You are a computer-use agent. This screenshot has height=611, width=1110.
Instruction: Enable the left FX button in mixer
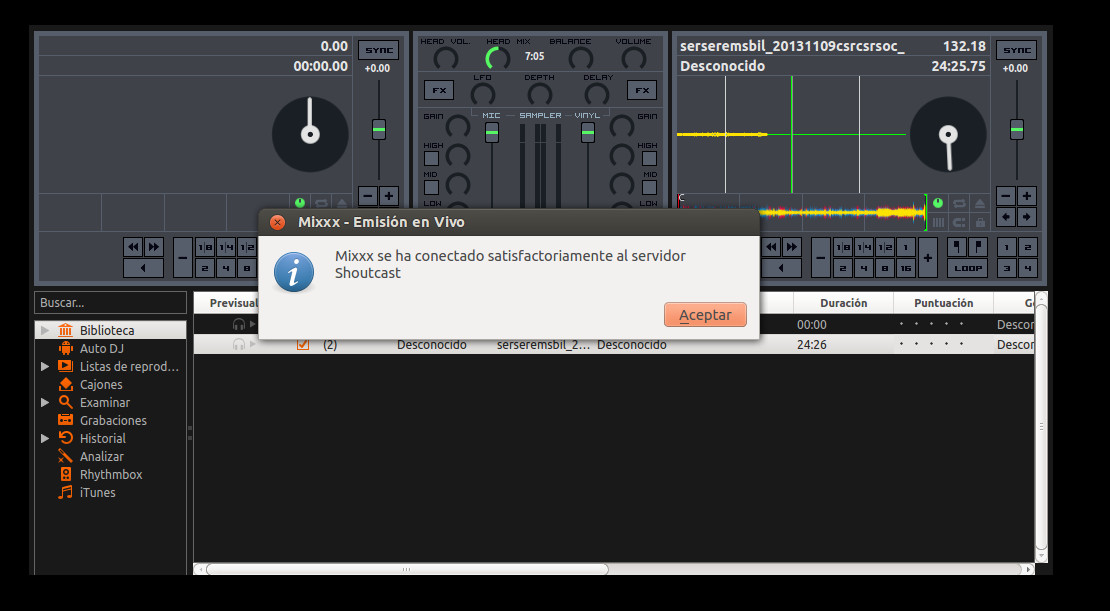(438, 90)
